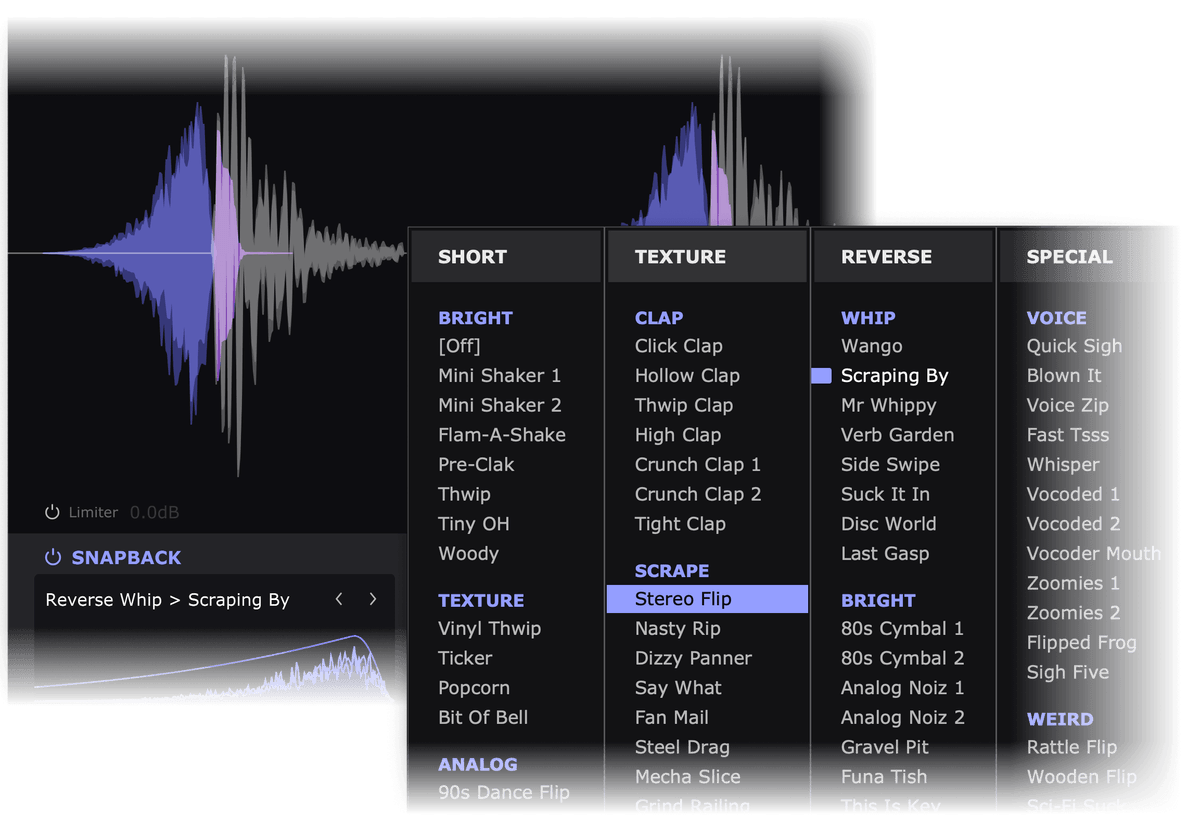The image size is (1200, 816).
Task: Go to the next Snapback preset arrow
Action: click(373, 599)
